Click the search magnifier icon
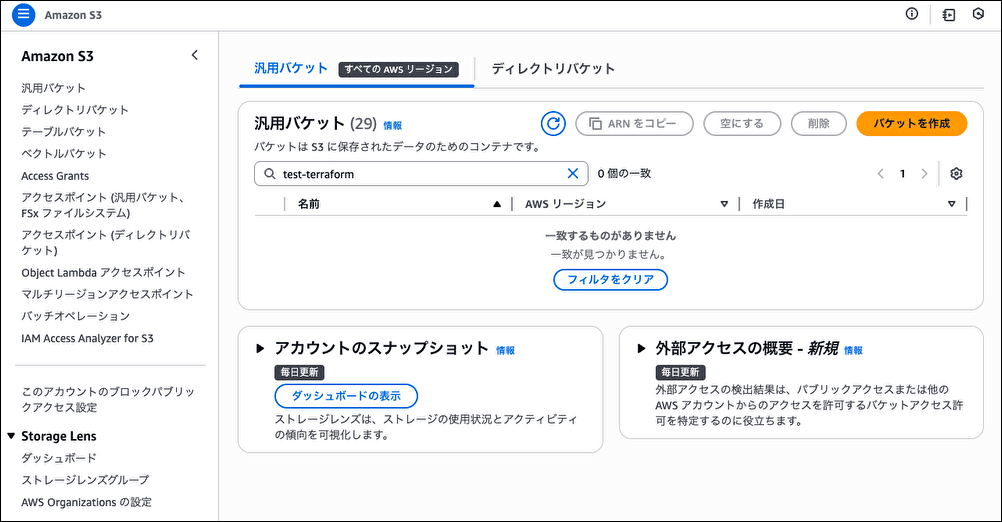1002x522 pixels. pyautogui.click(x=270, y=174)
